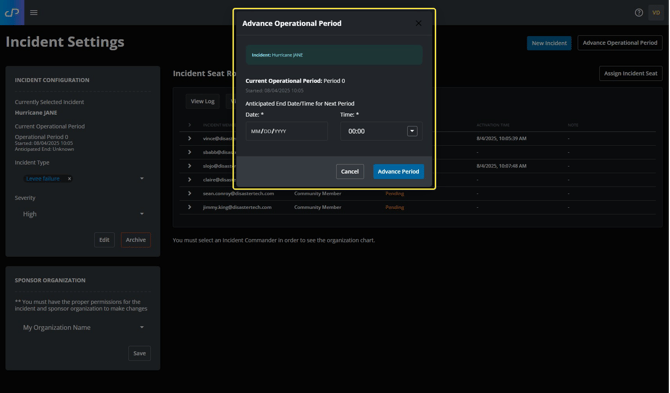Image resolution: width=670 pixels, height=393 pixels.
Task: Cancel the advance period dialog
Action: (350, 172)
